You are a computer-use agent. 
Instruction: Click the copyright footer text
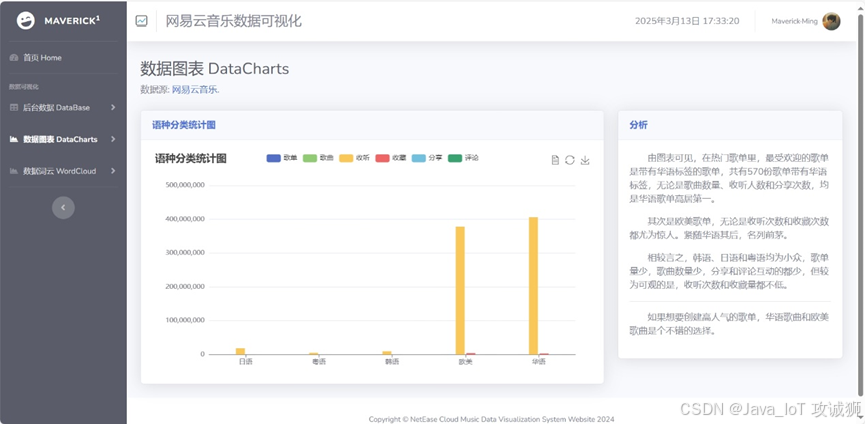[491, 419]
